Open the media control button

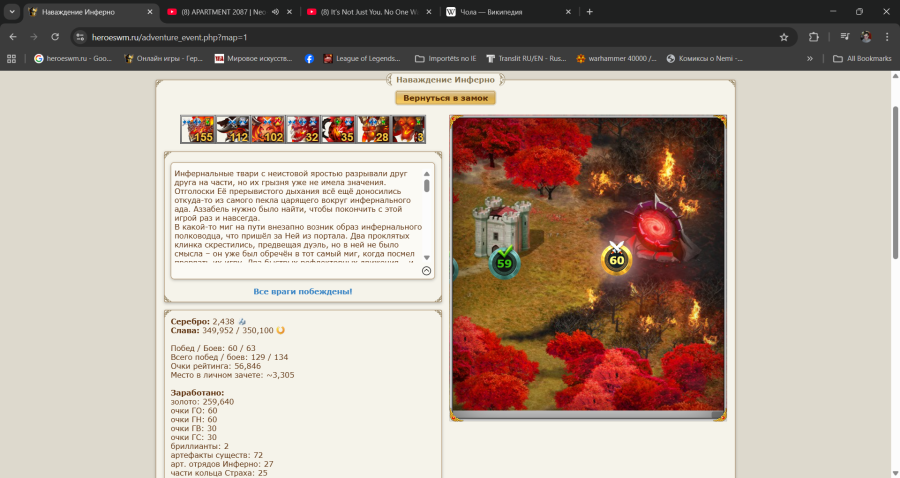844,37
